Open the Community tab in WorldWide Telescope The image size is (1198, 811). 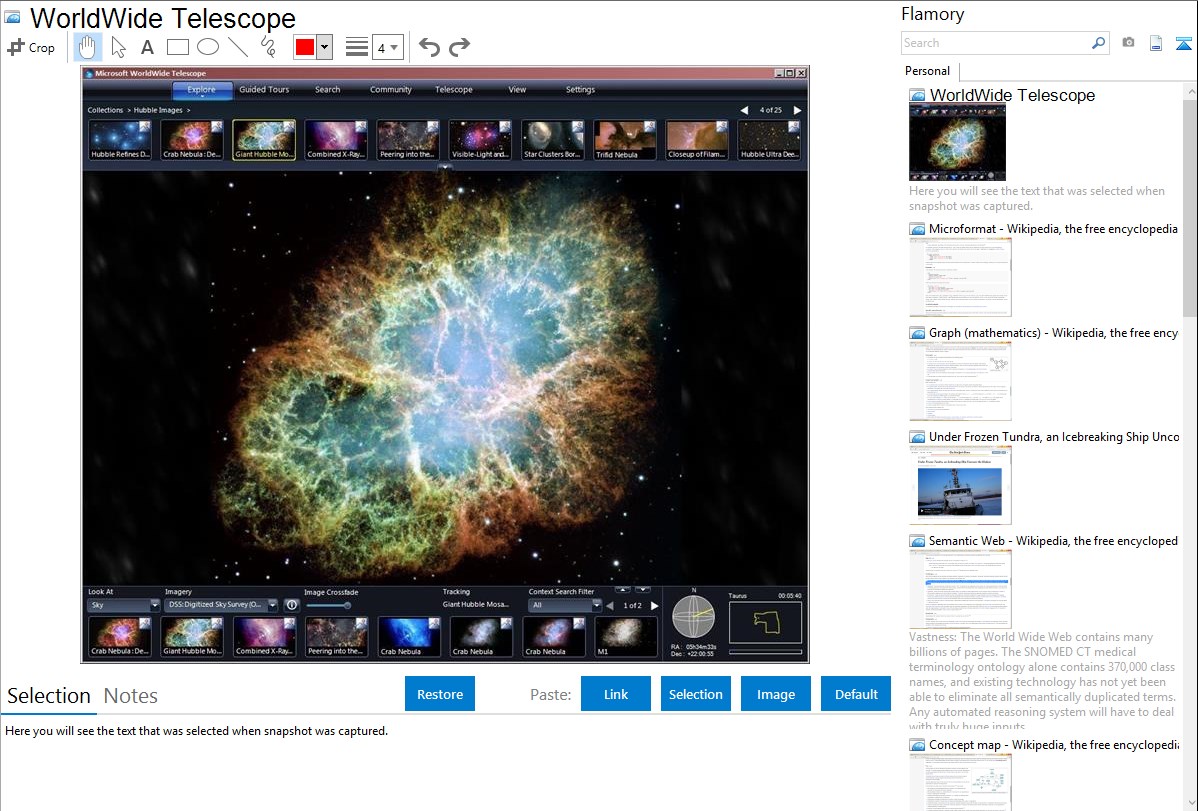coord(391,89)
